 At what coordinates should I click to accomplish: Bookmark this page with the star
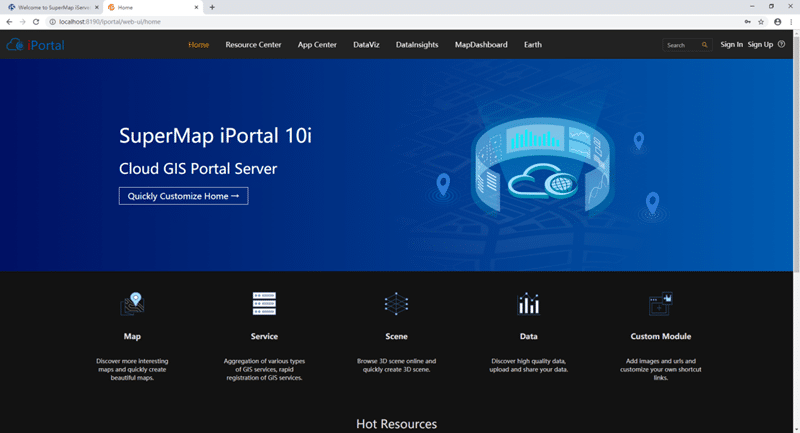[x=761, y=21]
